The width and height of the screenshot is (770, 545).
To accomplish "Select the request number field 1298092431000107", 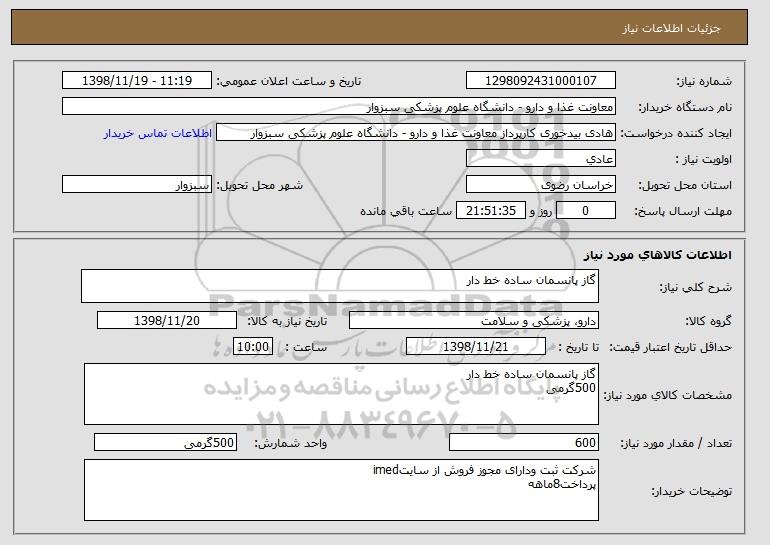I will 541,81.
